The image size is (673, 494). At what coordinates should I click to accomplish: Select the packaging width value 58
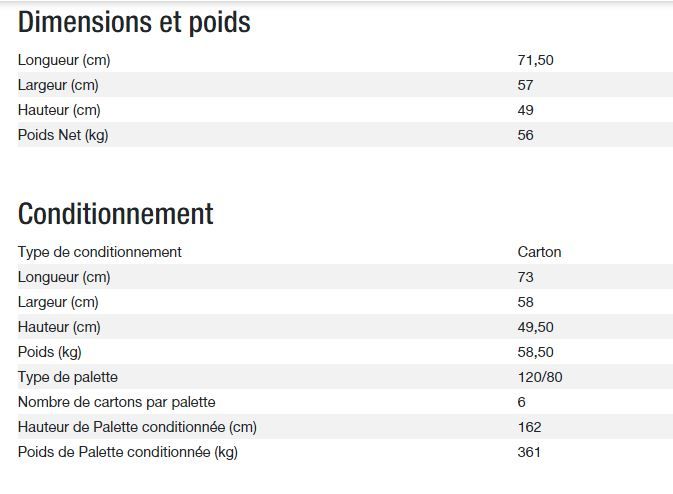pos(526,302)
